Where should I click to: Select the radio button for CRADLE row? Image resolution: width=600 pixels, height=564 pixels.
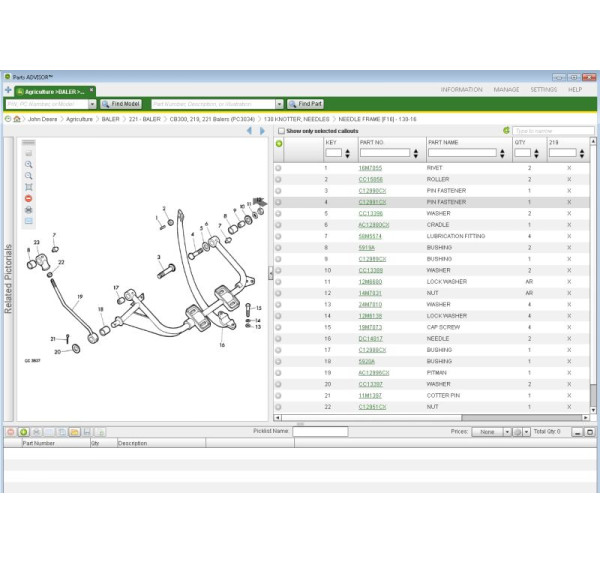pos(279,225)
